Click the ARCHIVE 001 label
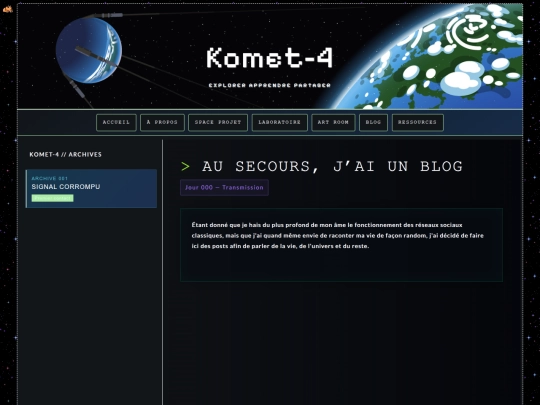The height and width of the screenshot is (405, 540). point(50,178)
